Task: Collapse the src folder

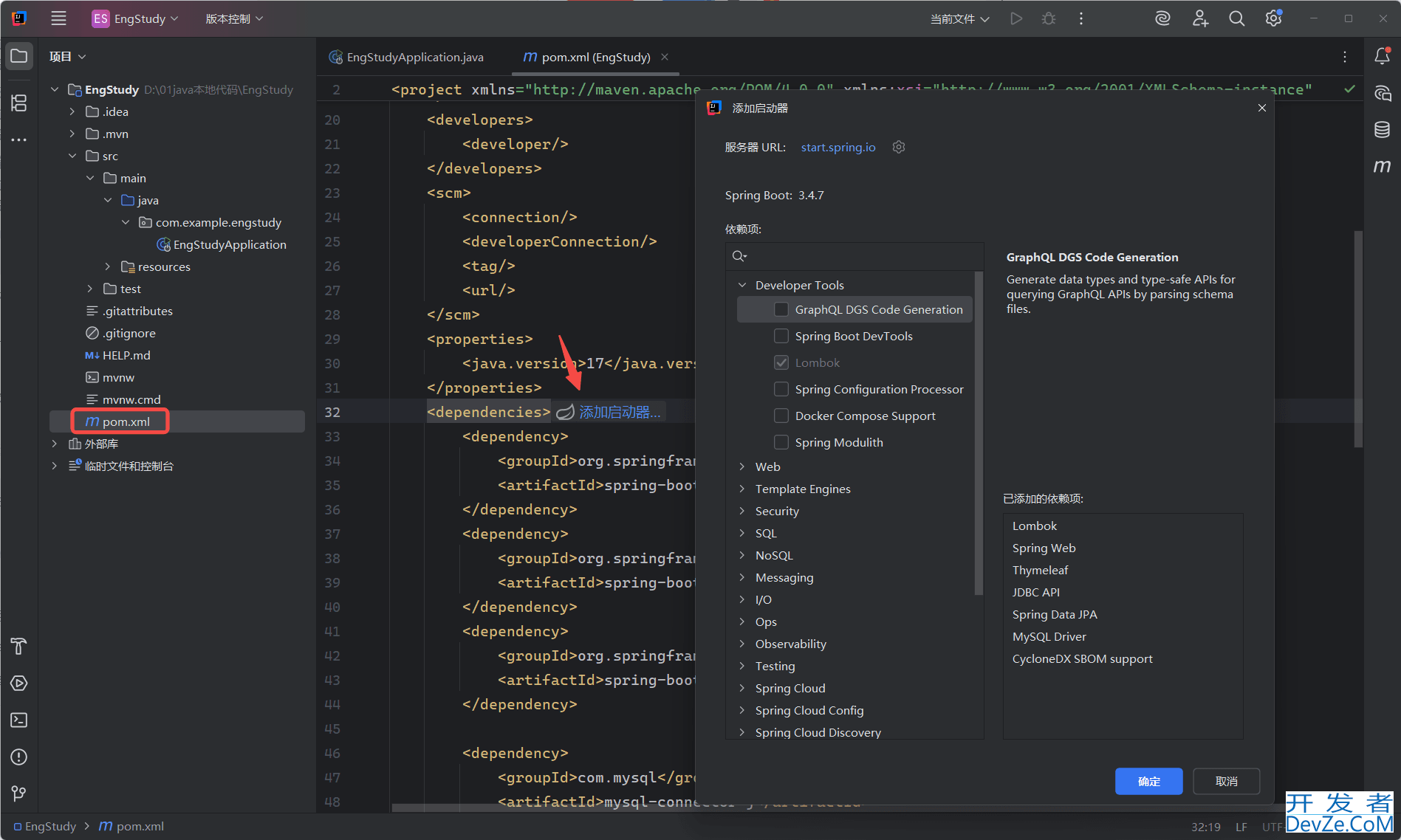Action: [72, 156]
